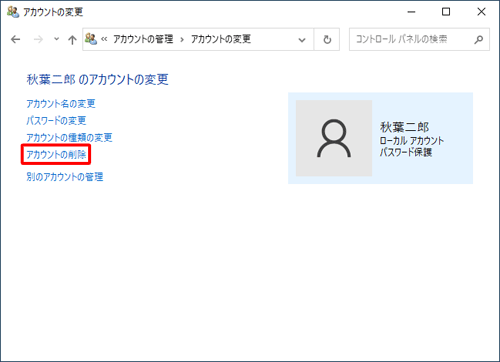Select アカウントの変更 breadcrumb segment

coord(221,39)
